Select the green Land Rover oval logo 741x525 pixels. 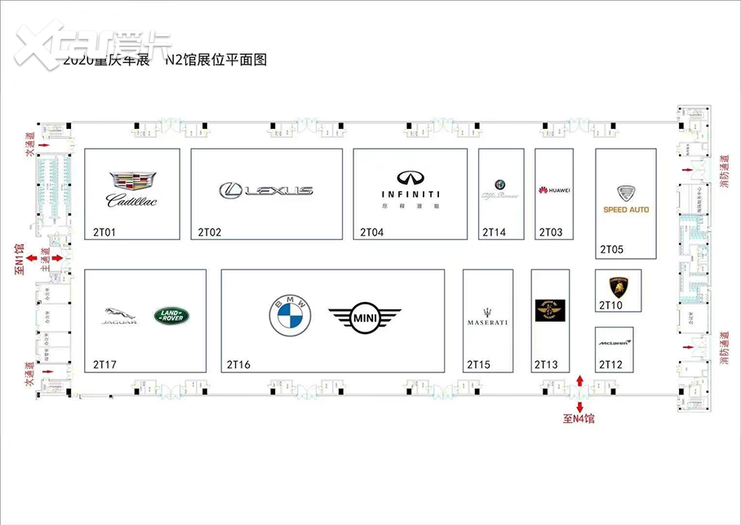point(172,316)
